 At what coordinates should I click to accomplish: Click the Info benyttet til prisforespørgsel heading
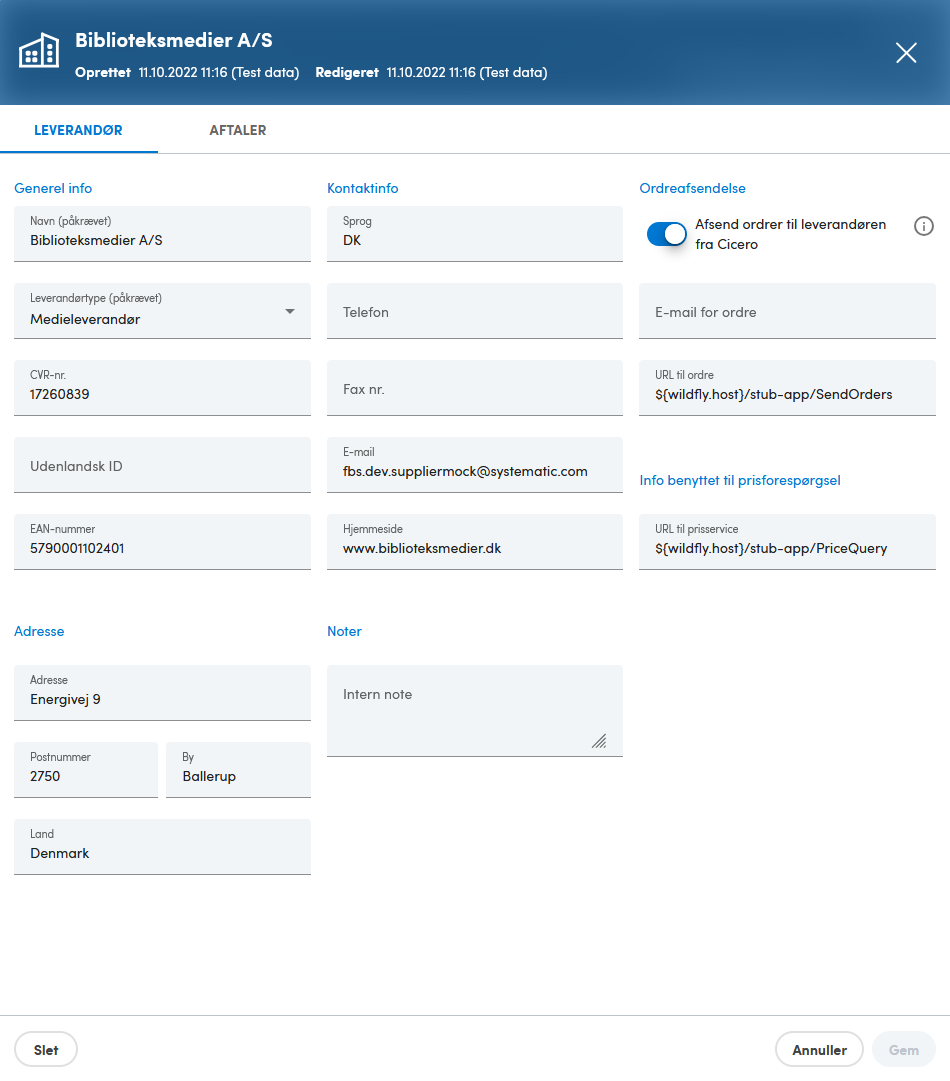pyautogui.click(x=740, y=481)
